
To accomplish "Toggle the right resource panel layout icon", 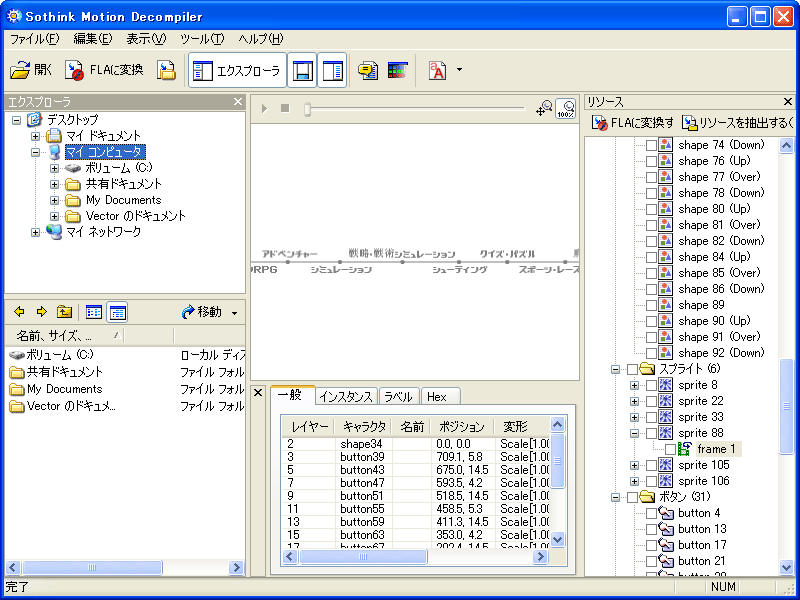I will point(333,70).
